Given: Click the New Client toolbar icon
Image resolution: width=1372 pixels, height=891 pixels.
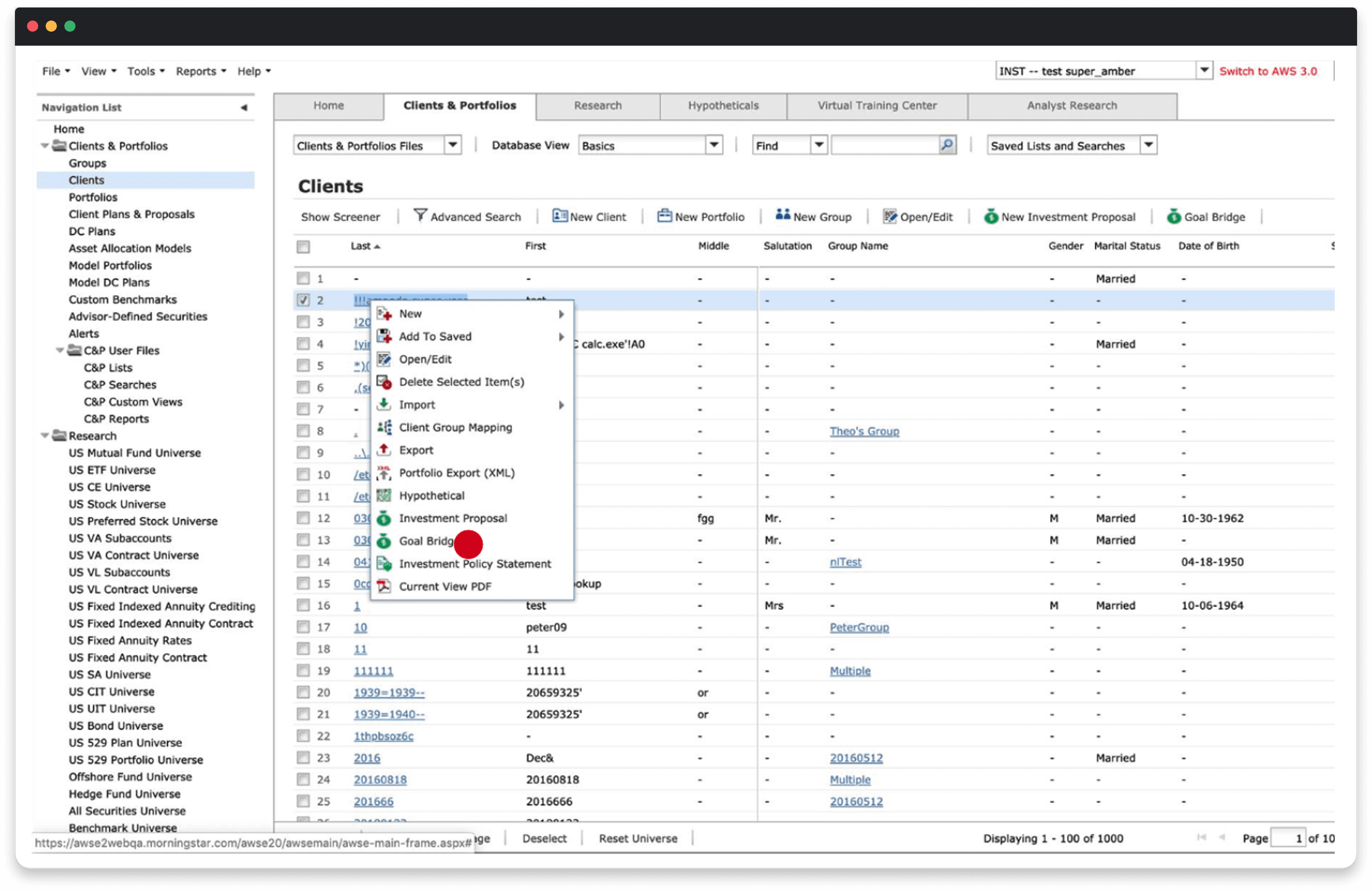Looking at the screenshot, I should tap(559, 216).
